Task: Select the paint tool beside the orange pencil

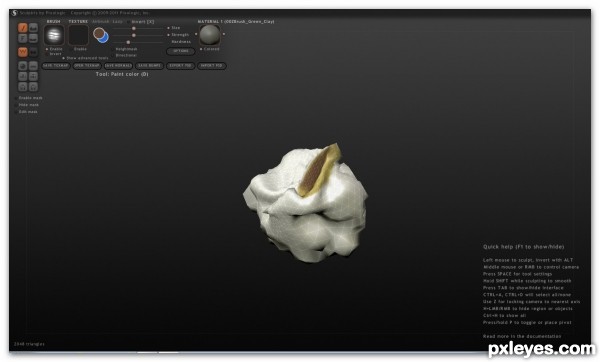Action: pos(33,28)
